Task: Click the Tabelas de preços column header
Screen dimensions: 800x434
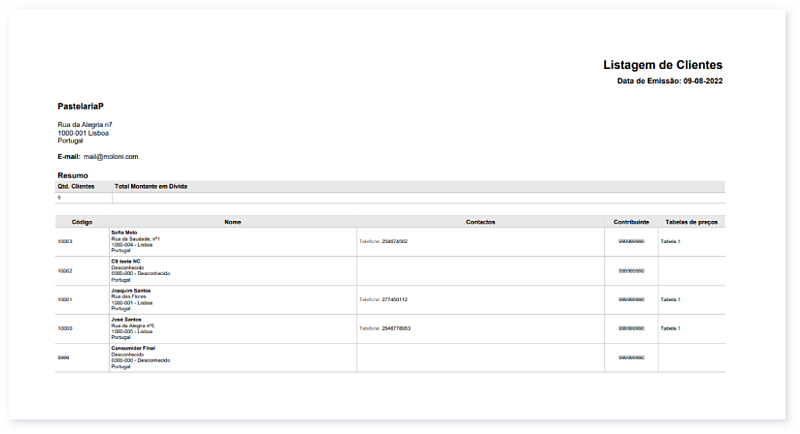Action: click(692, 221)
